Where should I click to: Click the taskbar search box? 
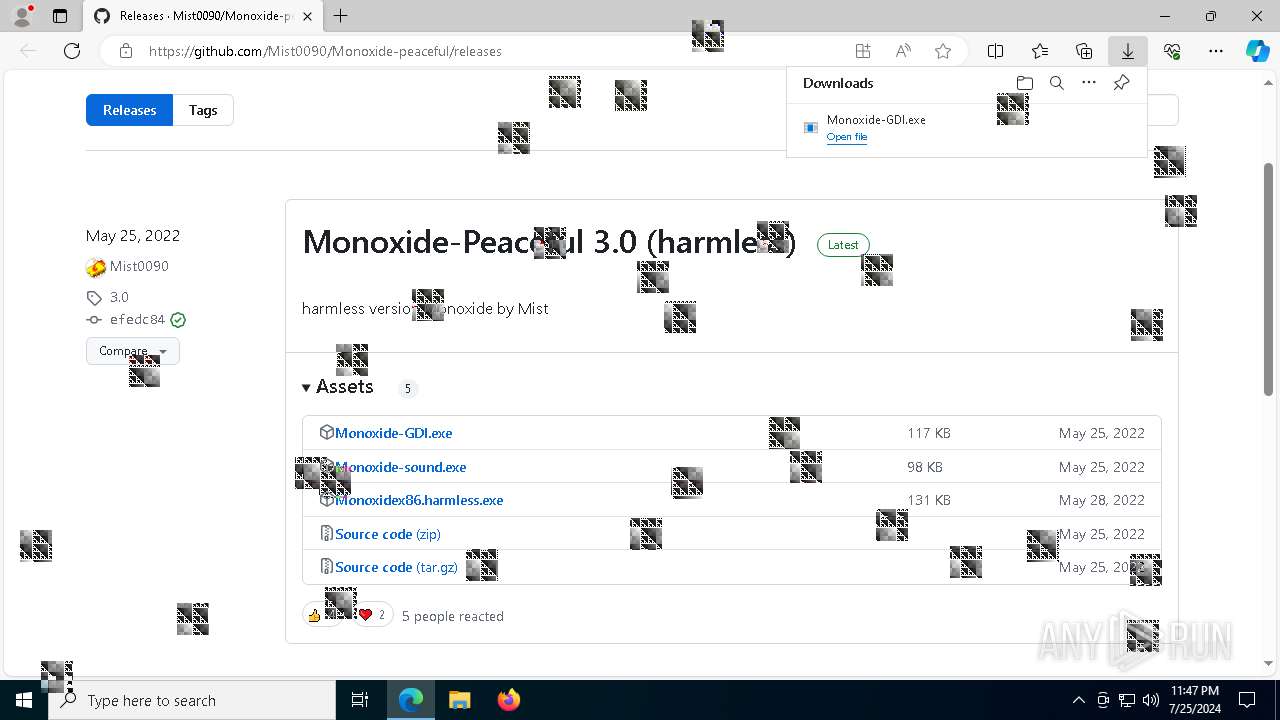pyautogui.click(x=192, y=700)
